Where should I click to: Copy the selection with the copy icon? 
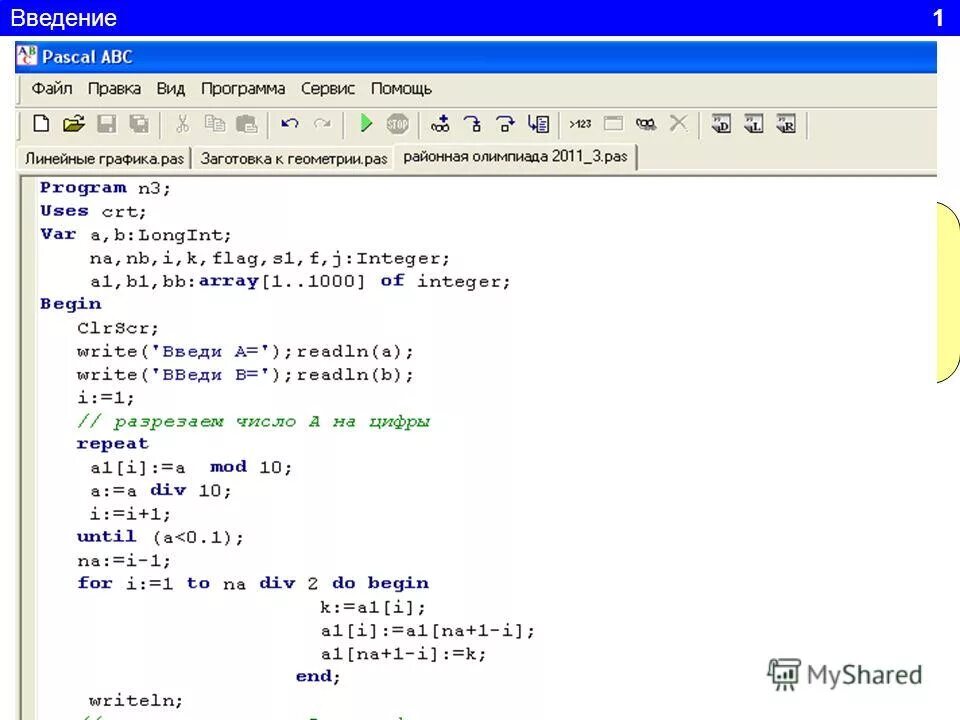[214, 124]
